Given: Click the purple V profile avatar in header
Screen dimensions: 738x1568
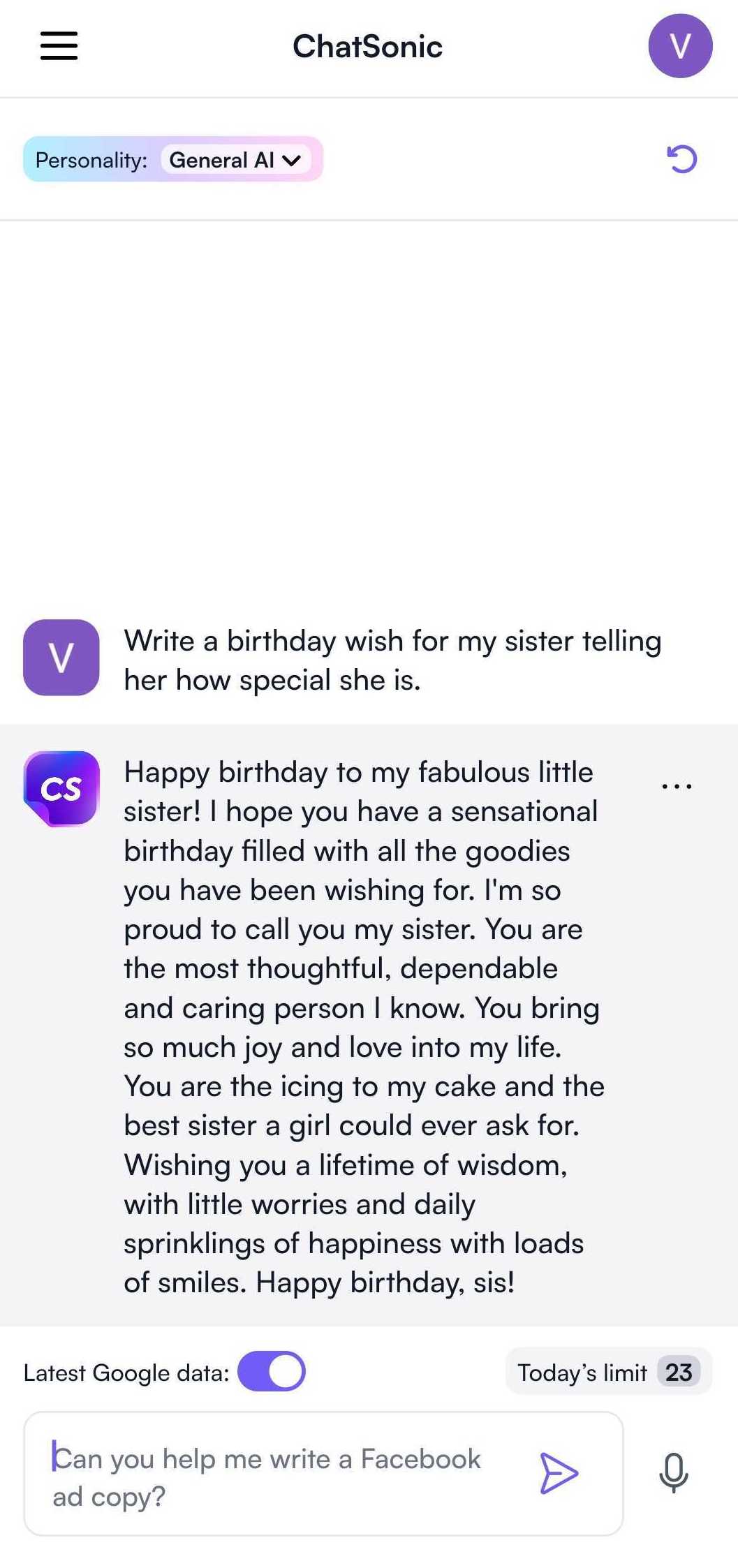Looking at the screenshot, I should click(x=680, y=46).
